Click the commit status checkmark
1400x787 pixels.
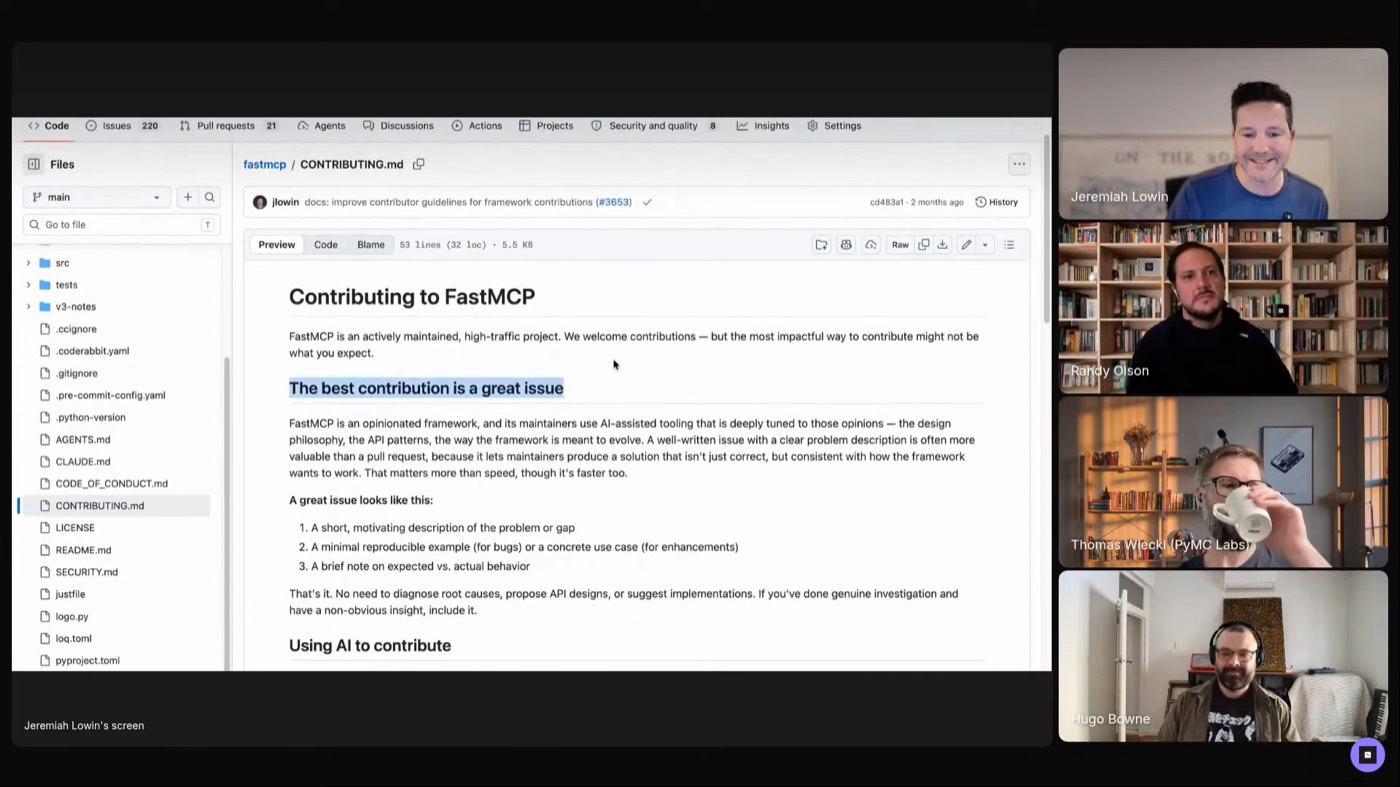(647, 202)
